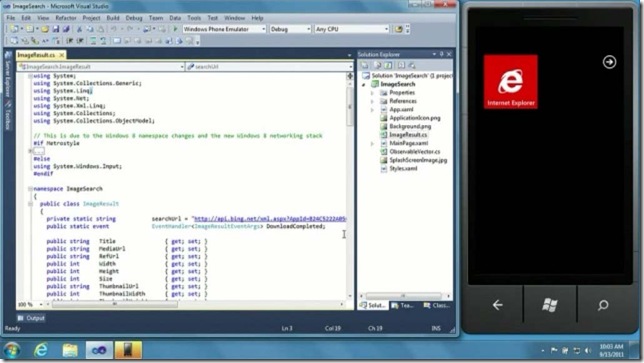Open the Build menu
This screenshot has width=644, height=363.
point(113,18)
